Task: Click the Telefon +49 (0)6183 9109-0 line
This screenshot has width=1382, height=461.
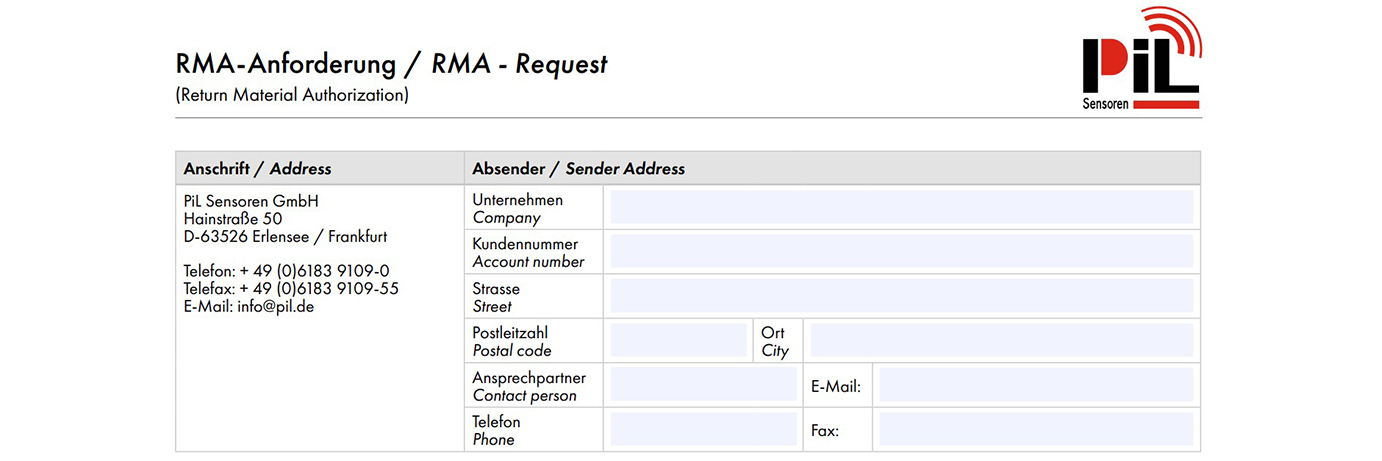Action: (286, 271)
